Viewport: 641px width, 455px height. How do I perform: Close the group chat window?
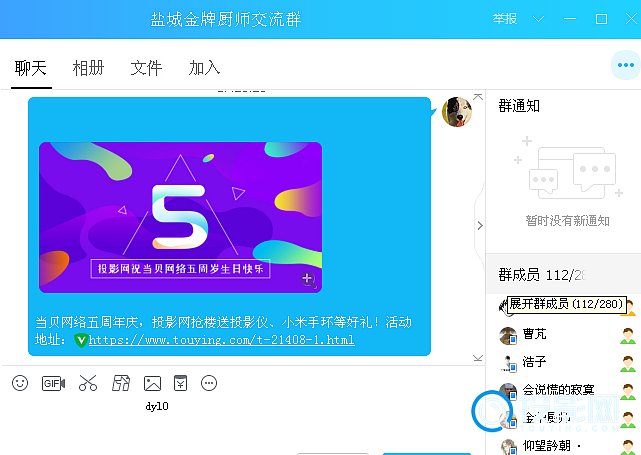click(632, 19)
